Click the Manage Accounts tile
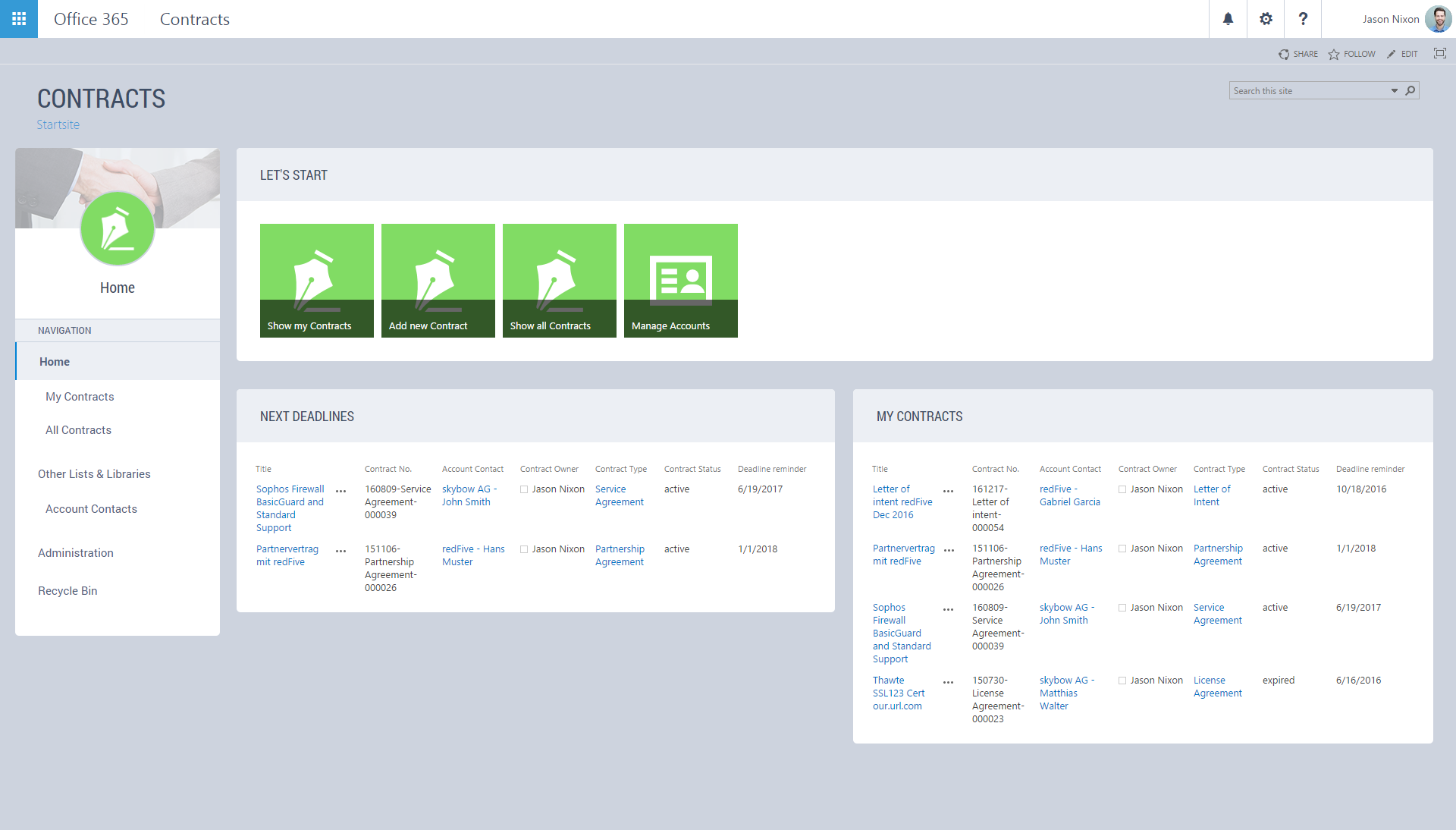 point(681,281)
